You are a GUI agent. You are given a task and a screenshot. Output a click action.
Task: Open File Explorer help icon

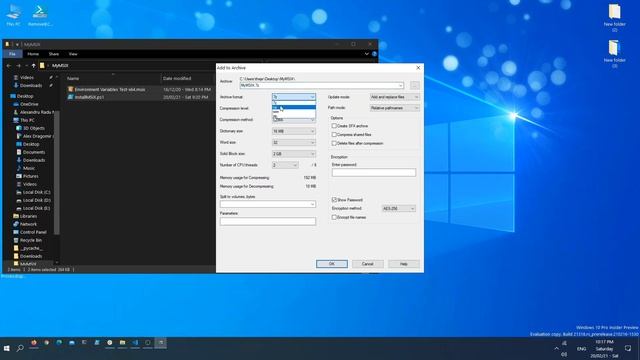click(374, 54)
